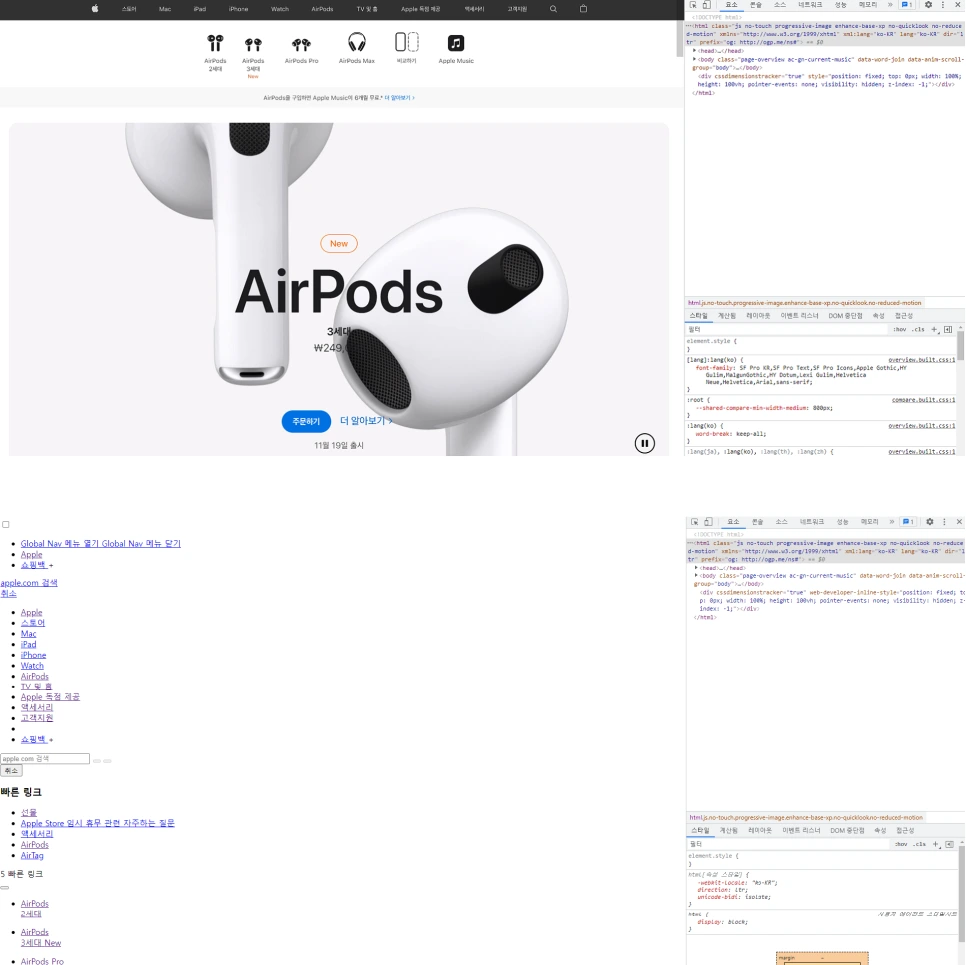
Task: Add a new style rule in the upper DevTools
Action: point(935,330)
